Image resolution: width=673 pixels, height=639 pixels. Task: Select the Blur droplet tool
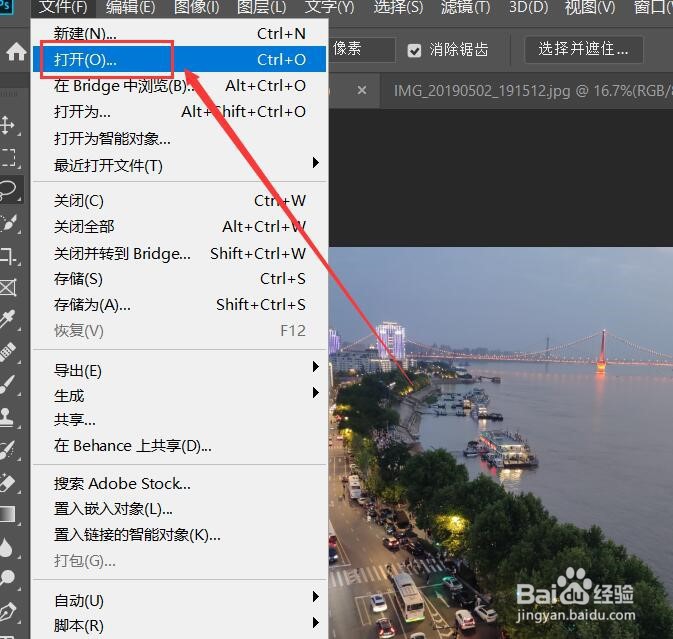(7, 547)
